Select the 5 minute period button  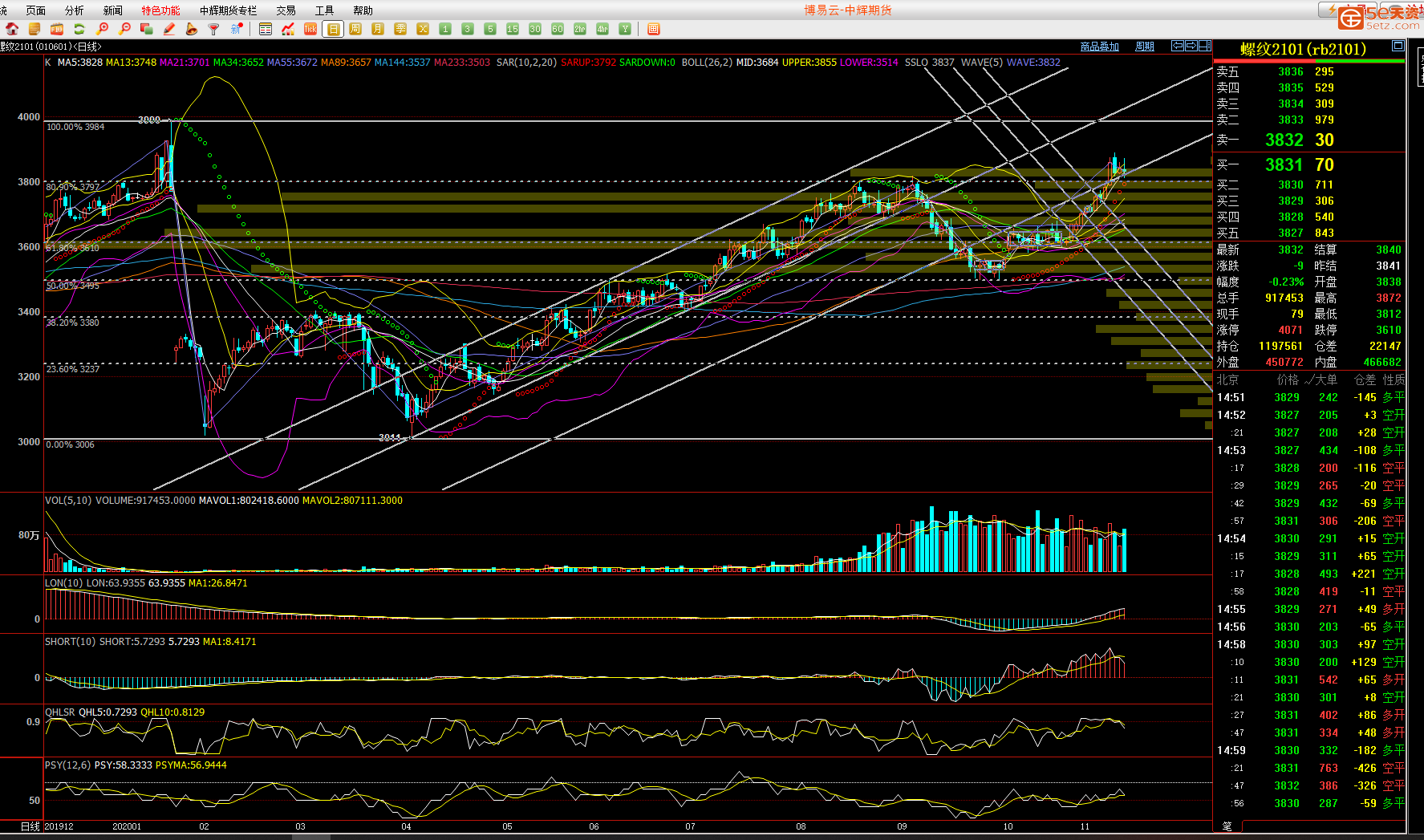[x=490, y=29]
